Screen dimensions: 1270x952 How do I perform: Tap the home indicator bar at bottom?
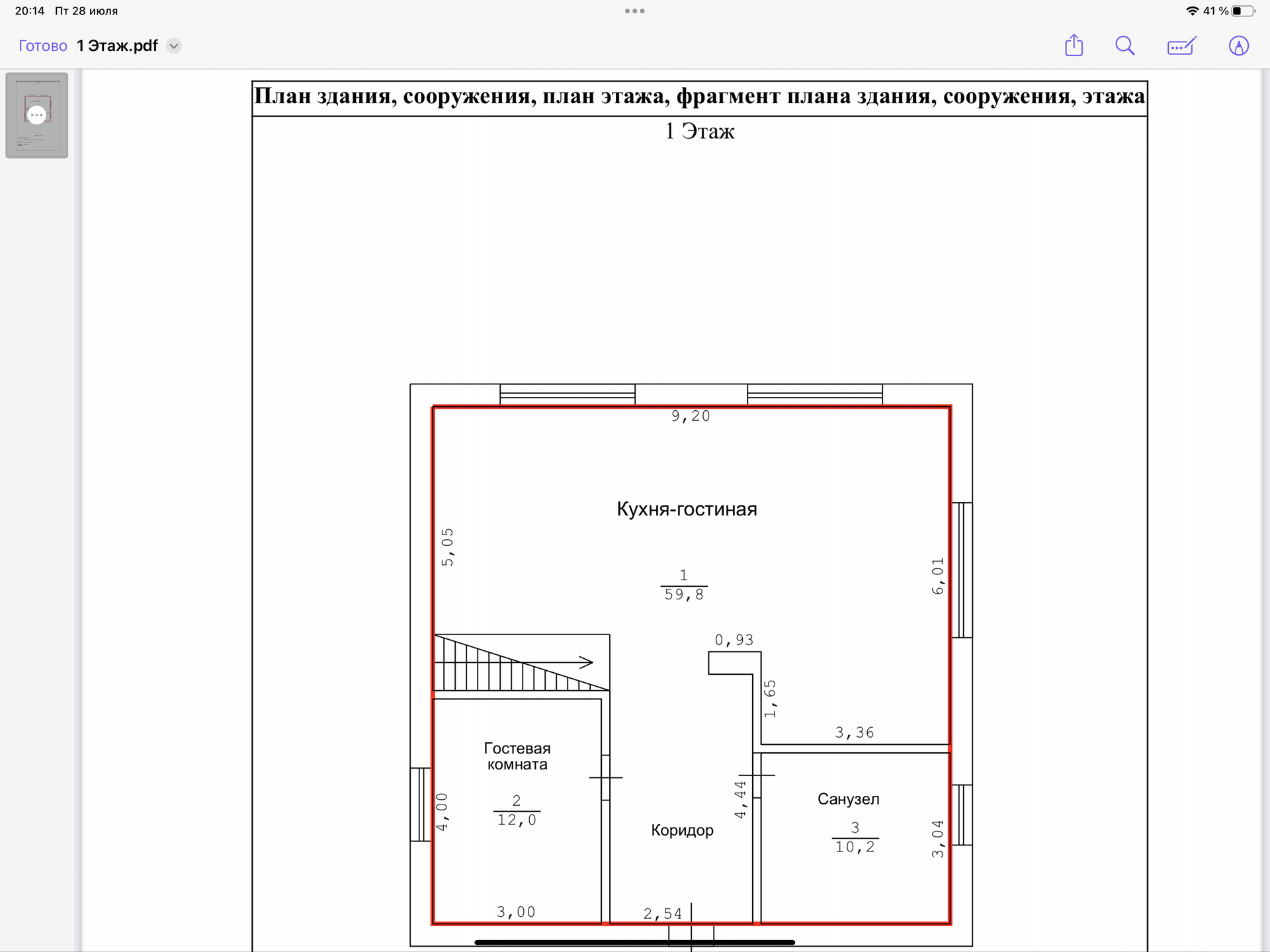coord(634,942)
